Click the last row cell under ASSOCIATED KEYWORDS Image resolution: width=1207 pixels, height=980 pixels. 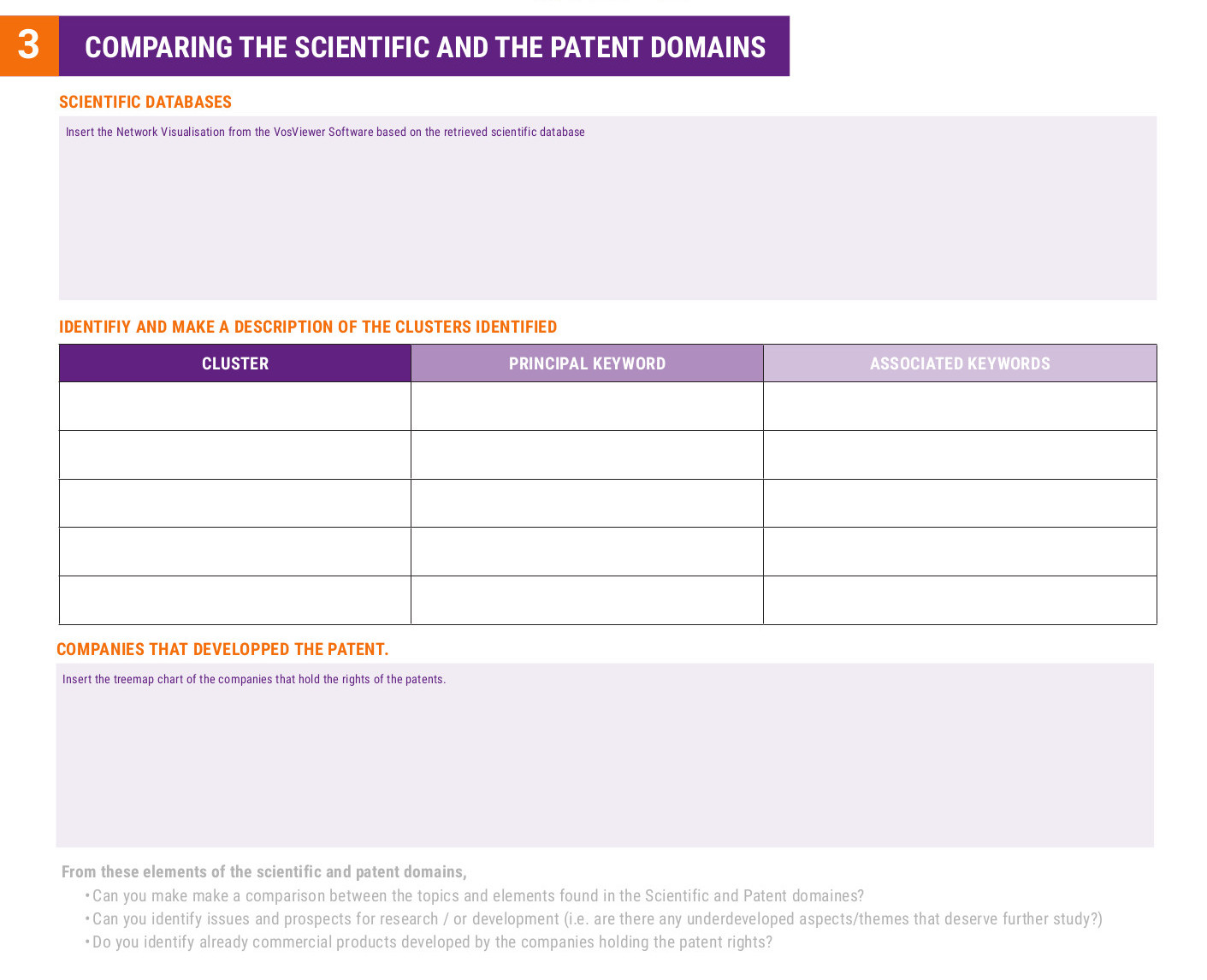(x=960, y=600)
